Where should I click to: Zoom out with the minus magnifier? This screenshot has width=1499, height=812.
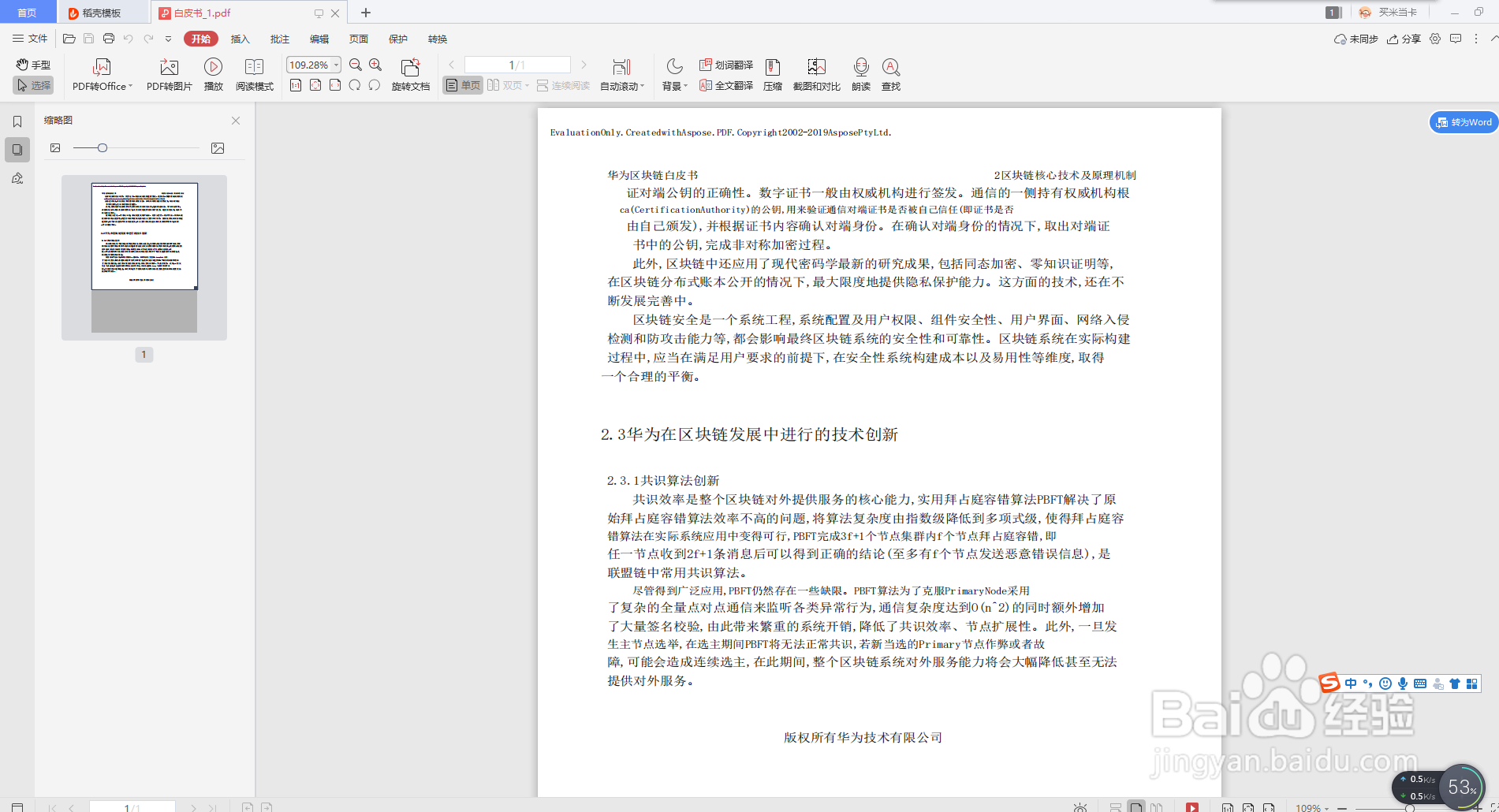356,65
